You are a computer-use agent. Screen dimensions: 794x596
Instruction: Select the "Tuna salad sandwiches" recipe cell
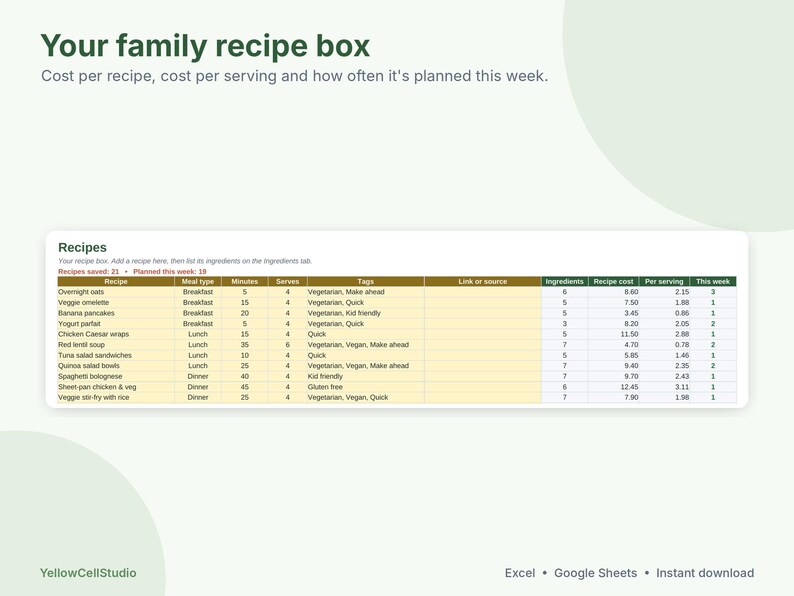pyautogui.click(x=116, y=355)
